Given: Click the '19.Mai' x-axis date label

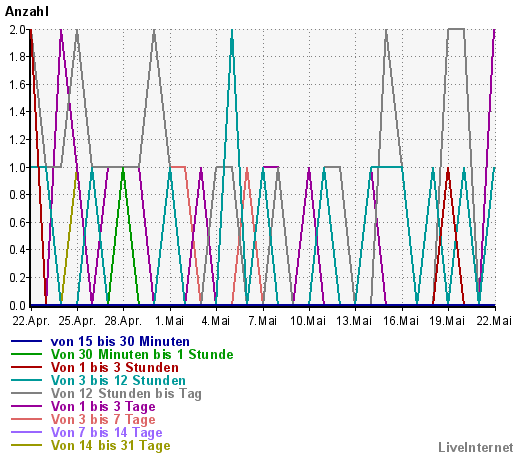Looking at the screenshot, I should 447,321.
